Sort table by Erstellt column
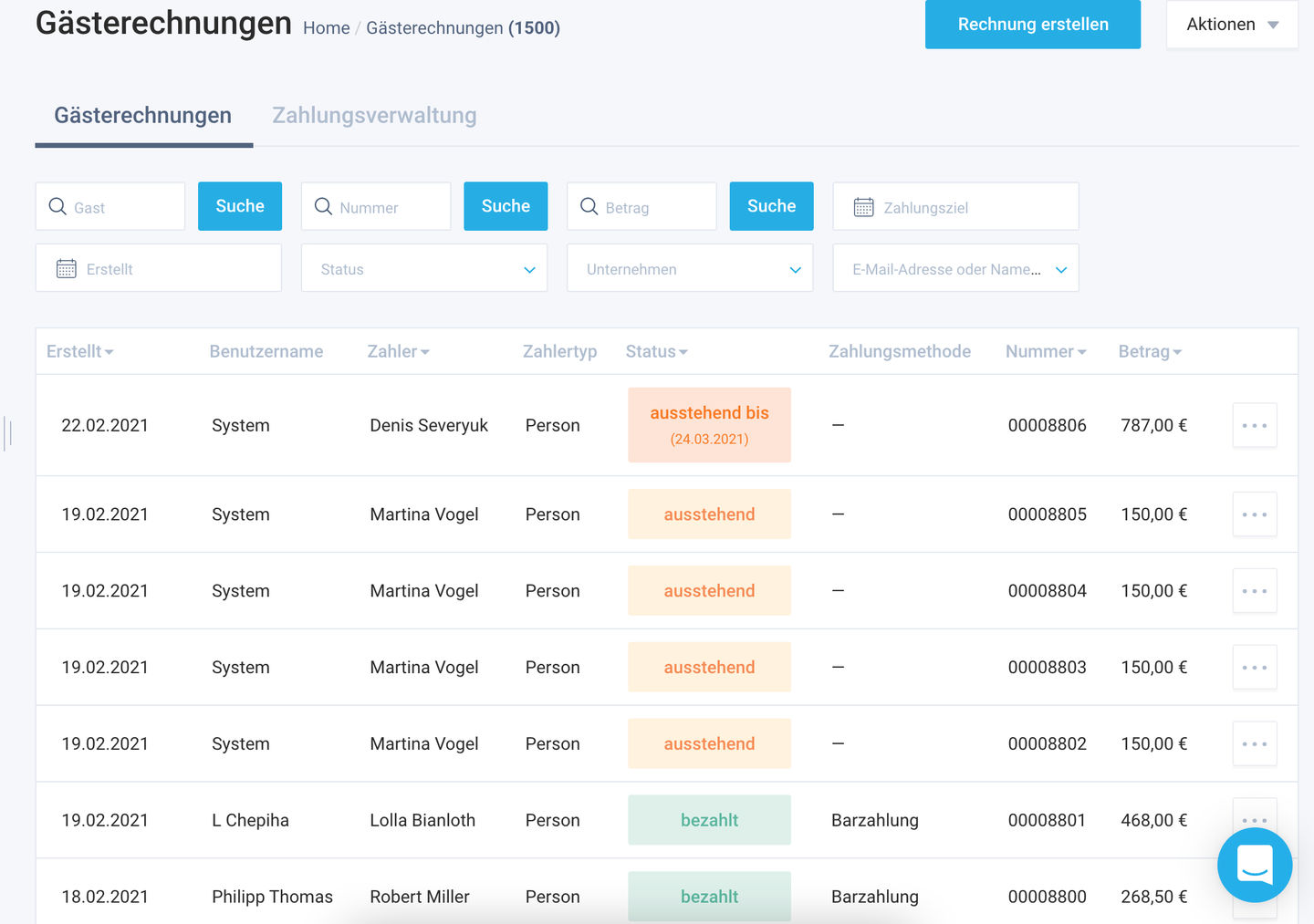This screenshot has height=924, width=1314. point(80,351)
